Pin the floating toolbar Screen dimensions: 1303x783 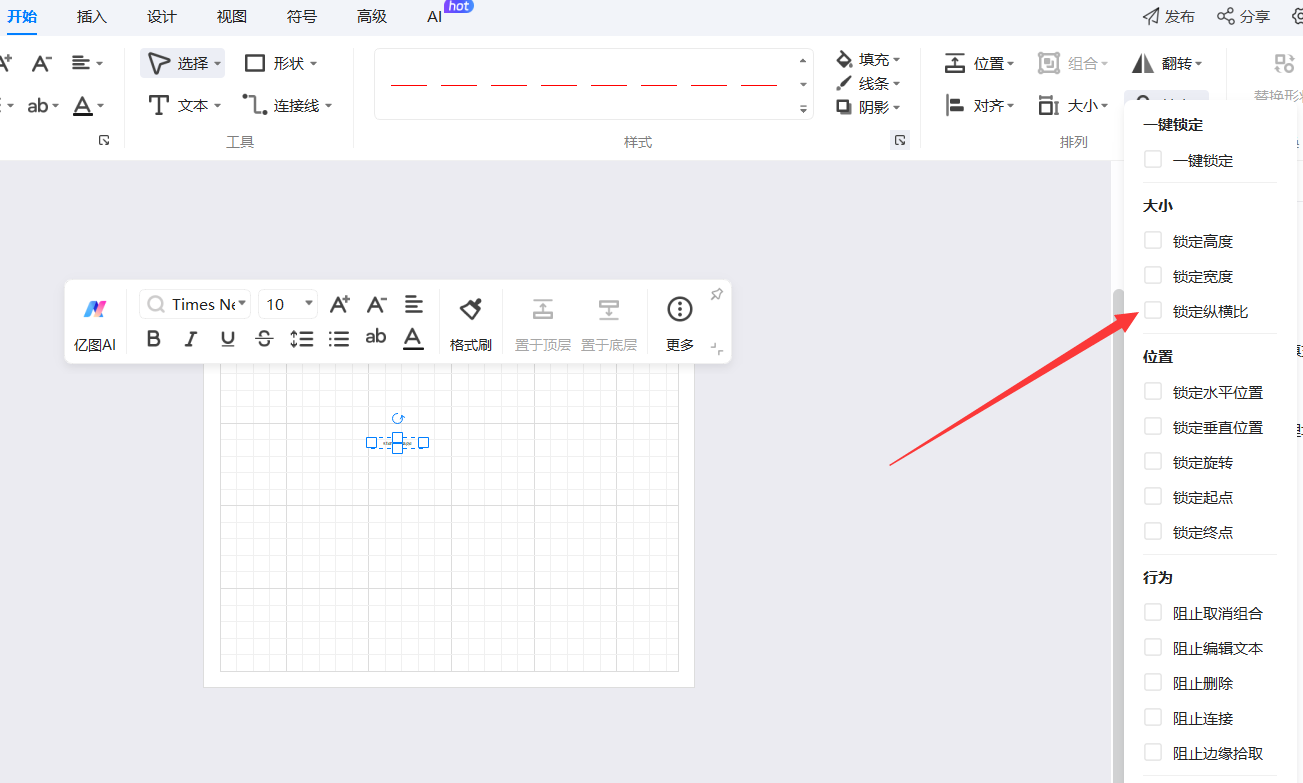point(716,294)
